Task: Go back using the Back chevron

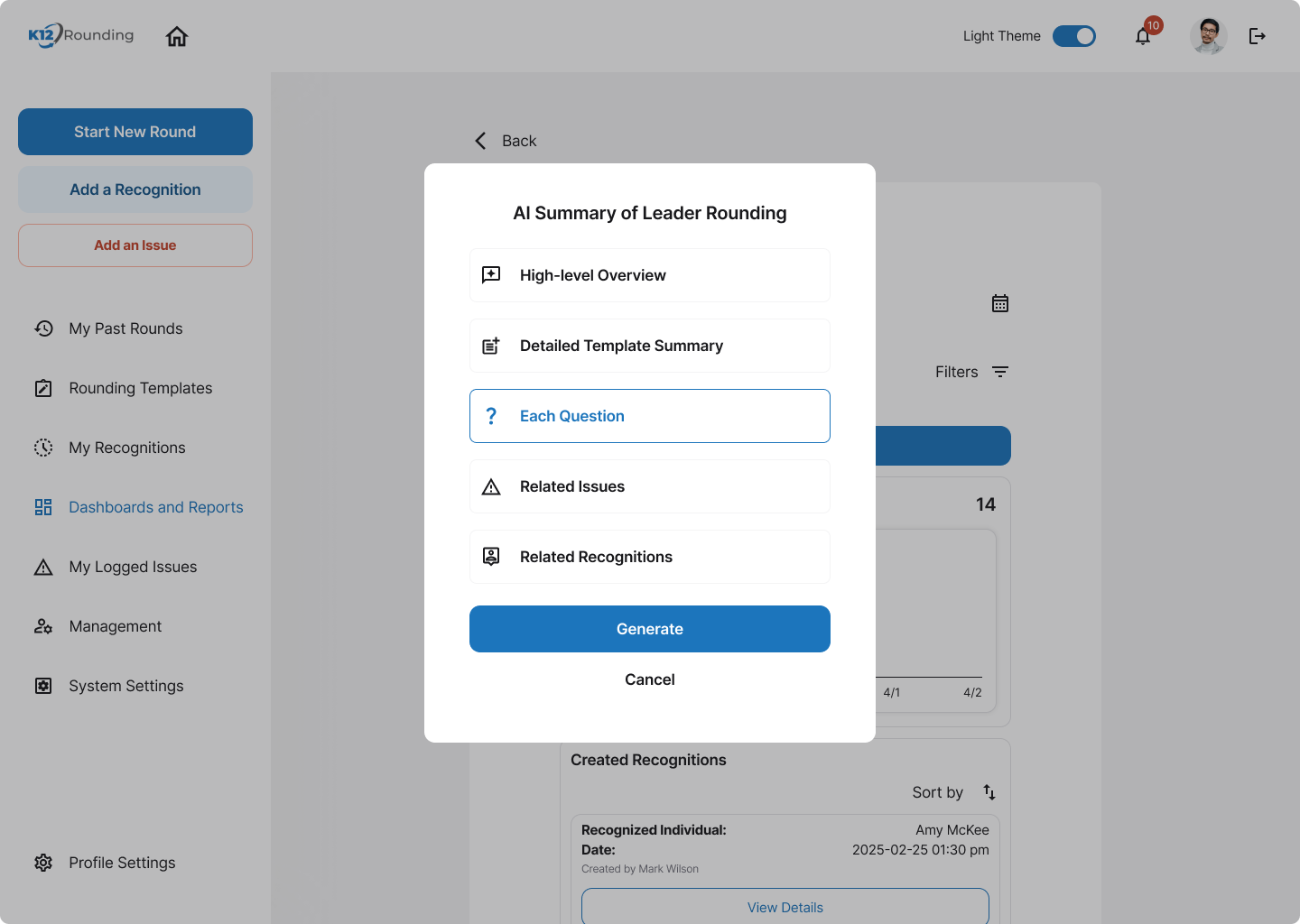Action: tap(480, 141)
